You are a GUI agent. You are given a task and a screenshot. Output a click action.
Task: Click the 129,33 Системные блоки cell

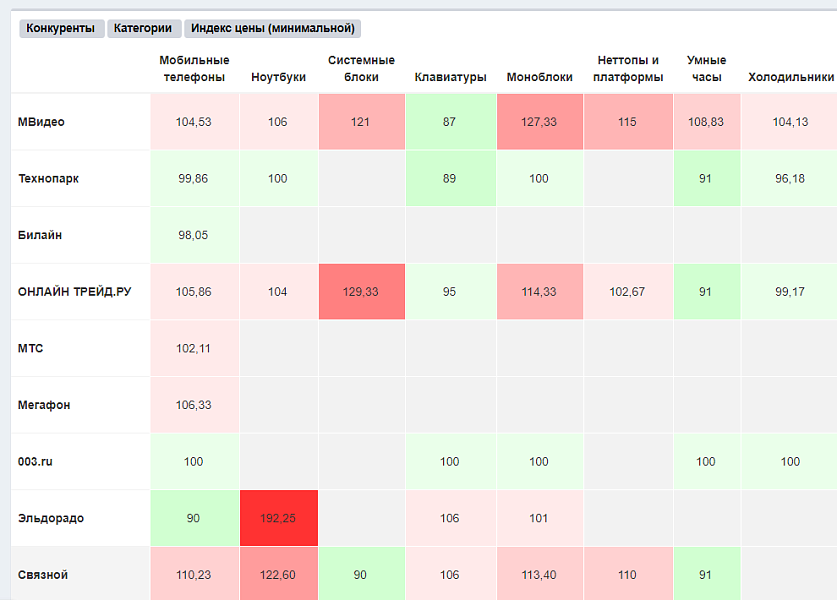pyautogui.click(x=361, y=292)
